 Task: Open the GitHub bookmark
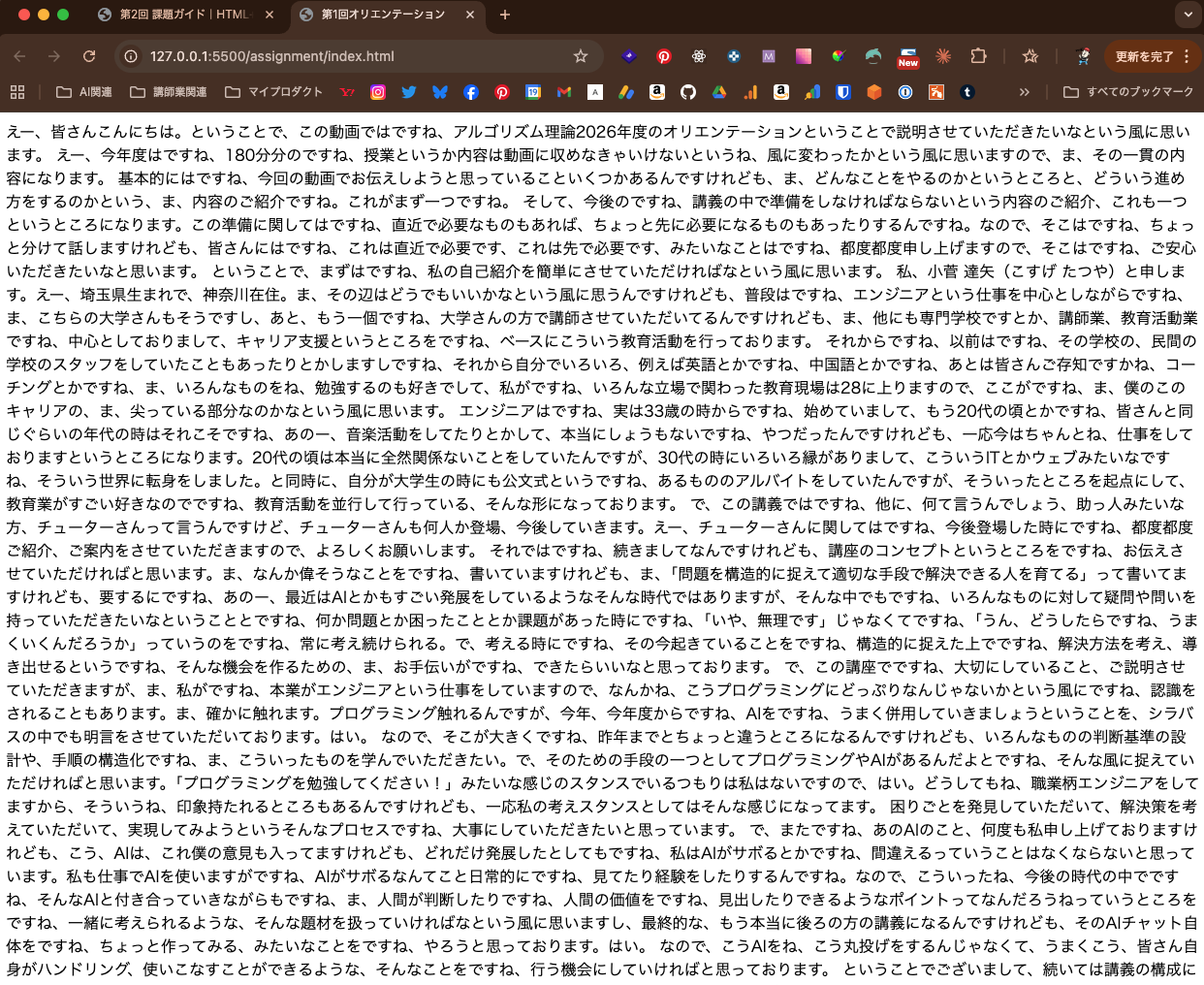click(x=688, y=92)
